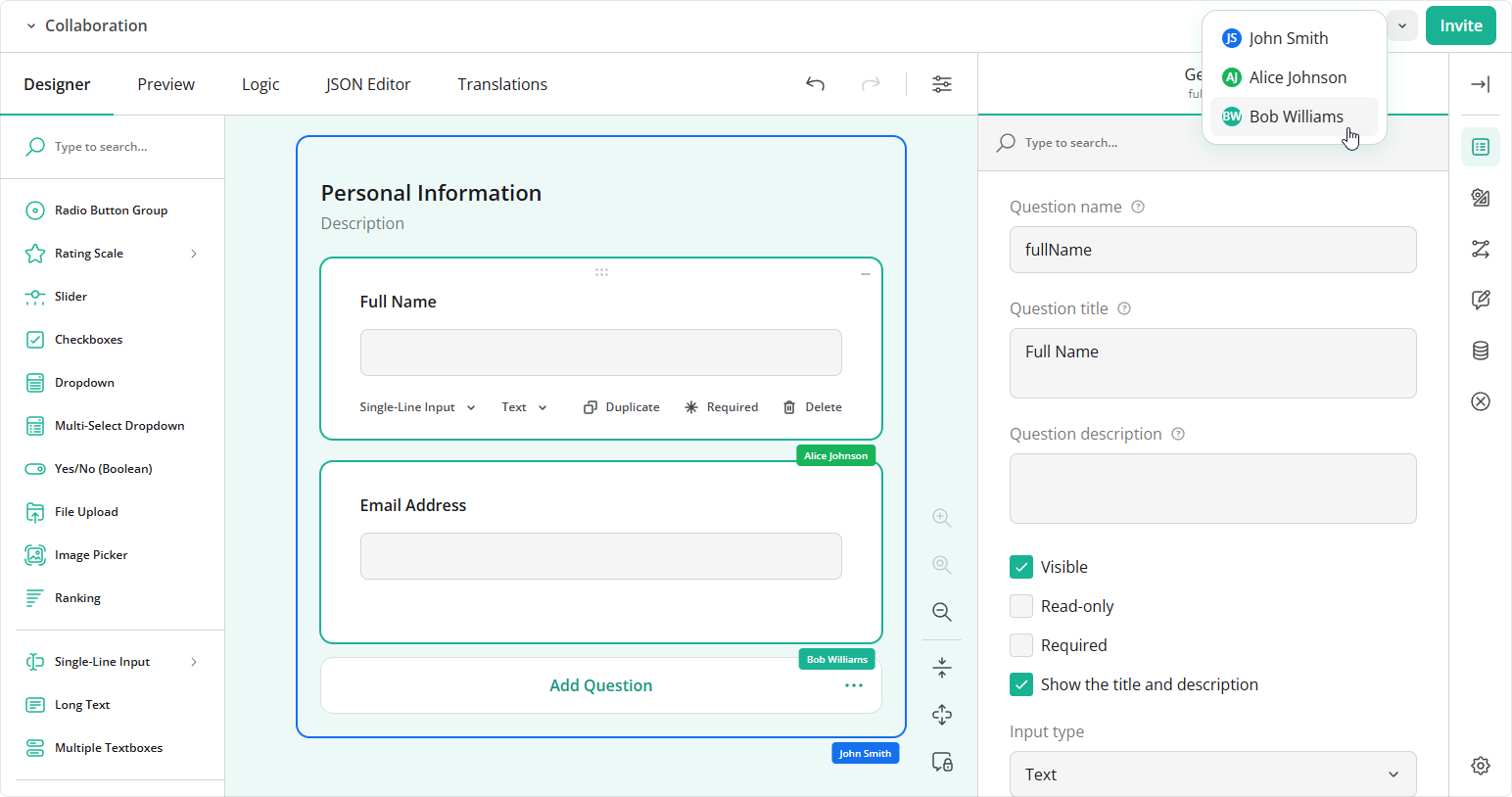
Task: Collapse the property panel arrow icon
Action: [1481, 84]
